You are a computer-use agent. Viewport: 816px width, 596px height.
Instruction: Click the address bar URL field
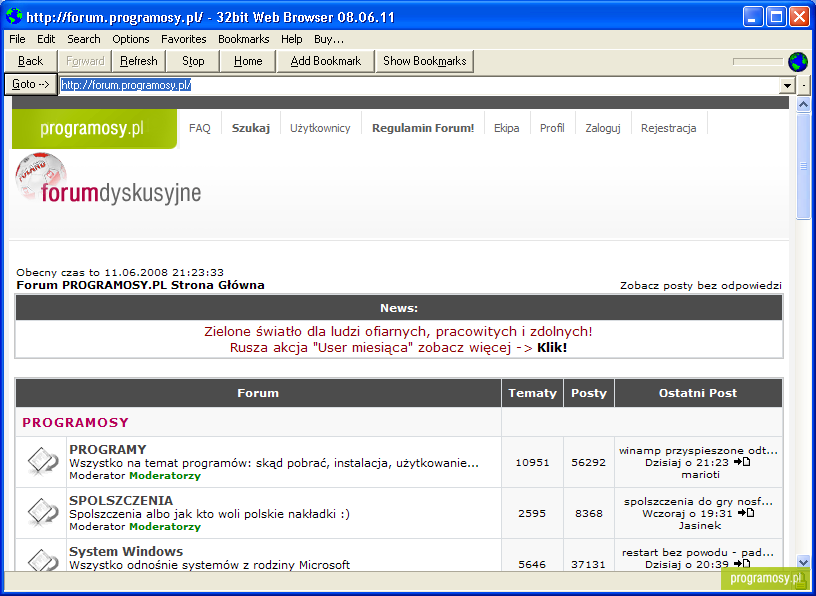(419, 85)
